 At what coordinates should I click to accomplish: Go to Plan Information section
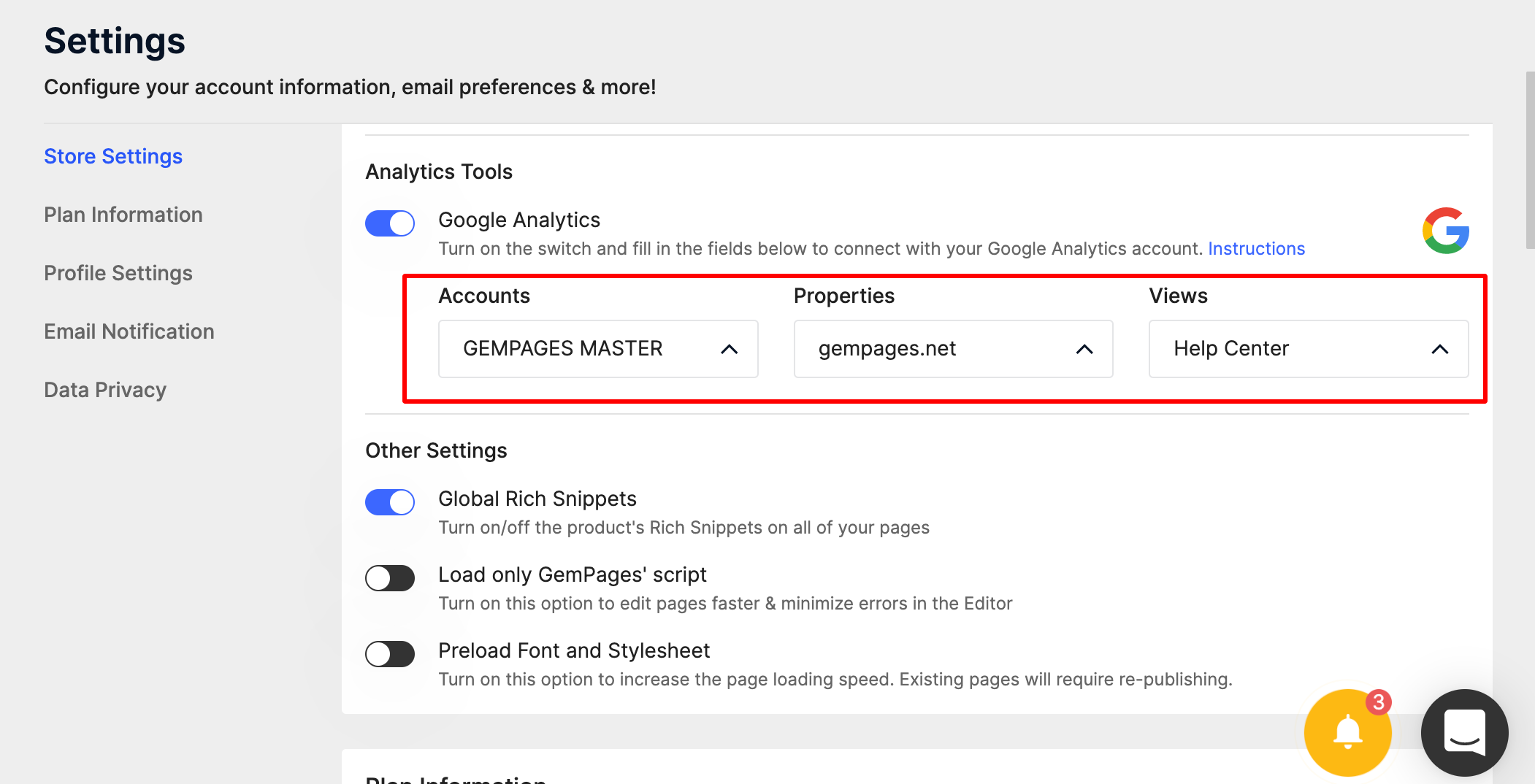123,215
